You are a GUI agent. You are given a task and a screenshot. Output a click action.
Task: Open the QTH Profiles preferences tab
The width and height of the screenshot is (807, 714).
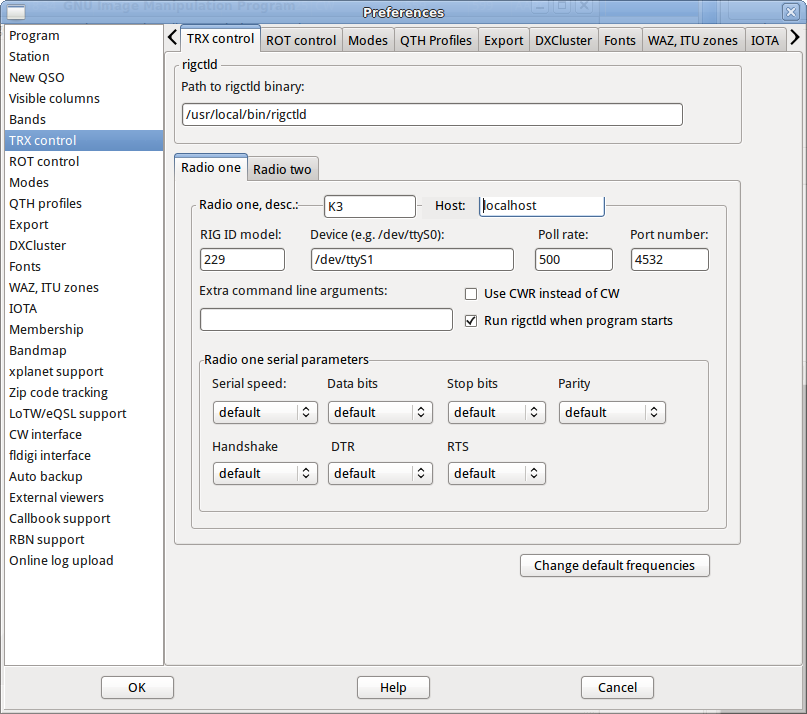coord(437,40)
